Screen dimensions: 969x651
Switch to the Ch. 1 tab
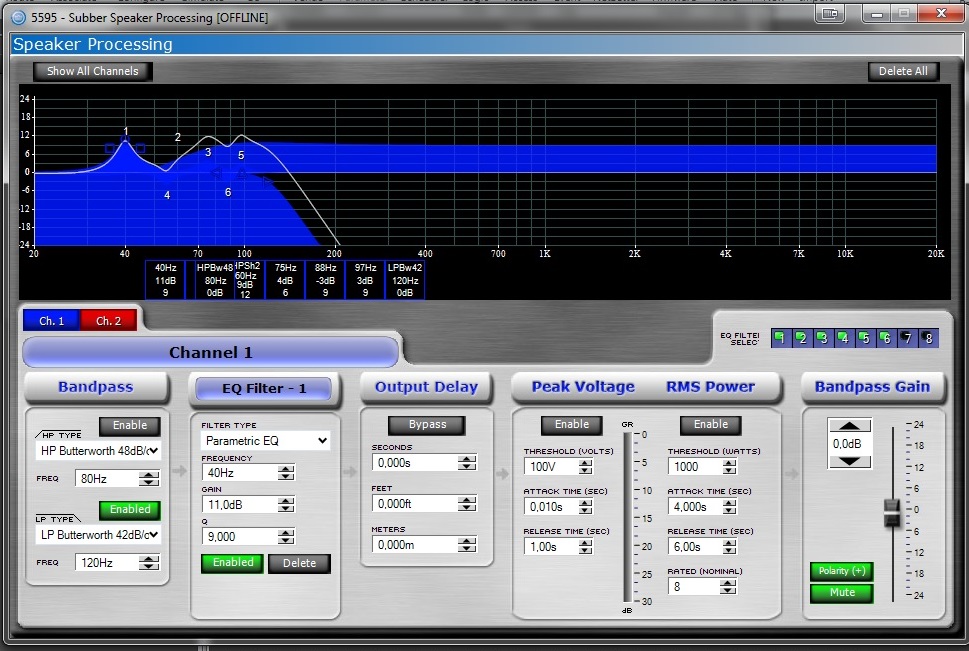[52, 320]
